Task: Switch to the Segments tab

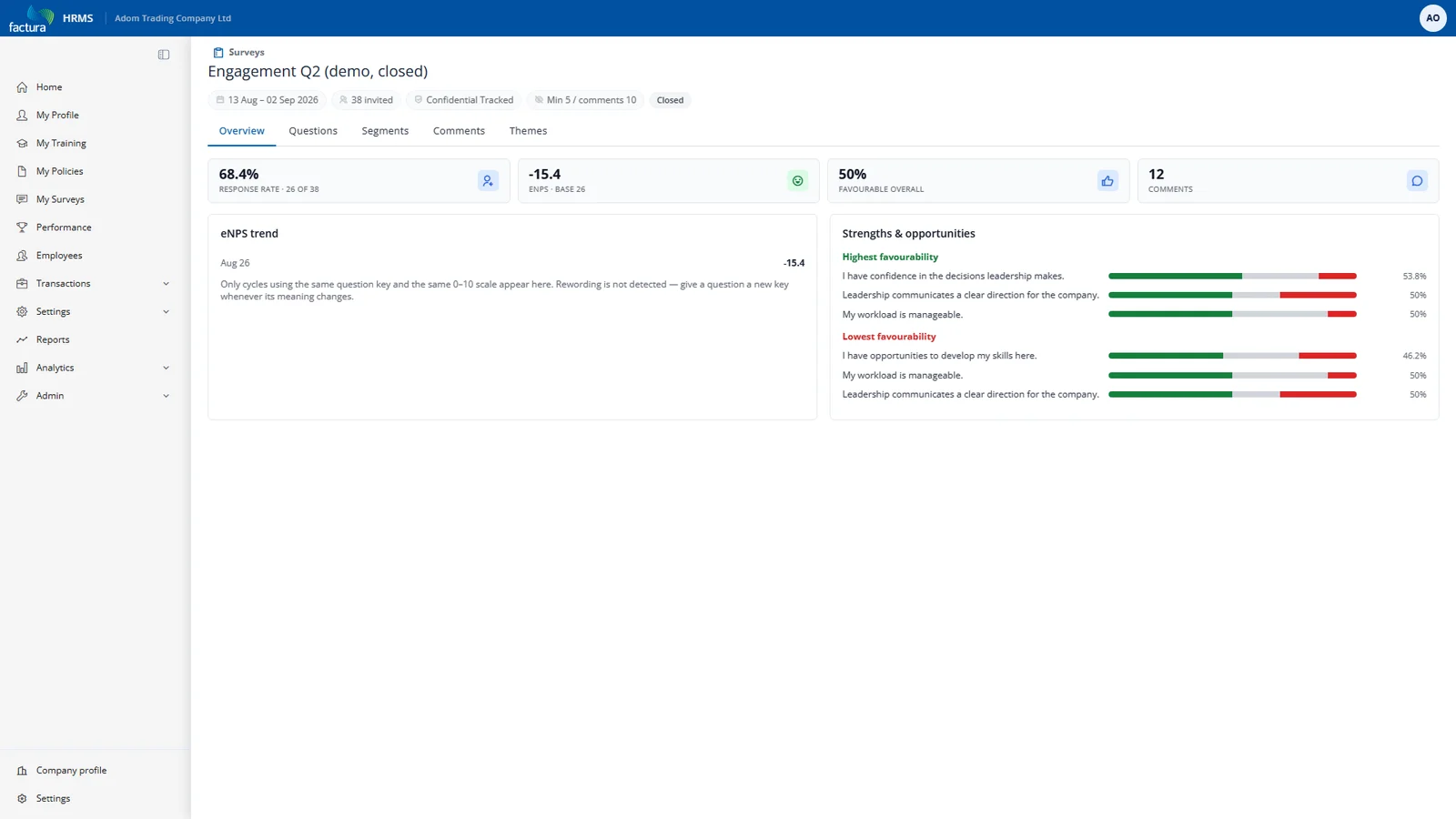Action: point(385,131)
